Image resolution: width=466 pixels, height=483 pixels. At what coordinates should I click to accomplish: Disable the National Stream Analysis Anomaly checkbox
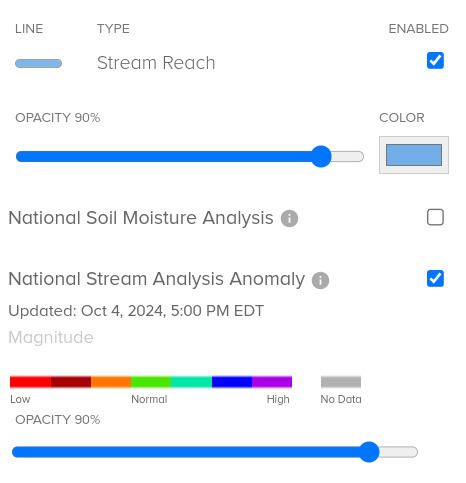pyautogui.click(x=435, y=278)
